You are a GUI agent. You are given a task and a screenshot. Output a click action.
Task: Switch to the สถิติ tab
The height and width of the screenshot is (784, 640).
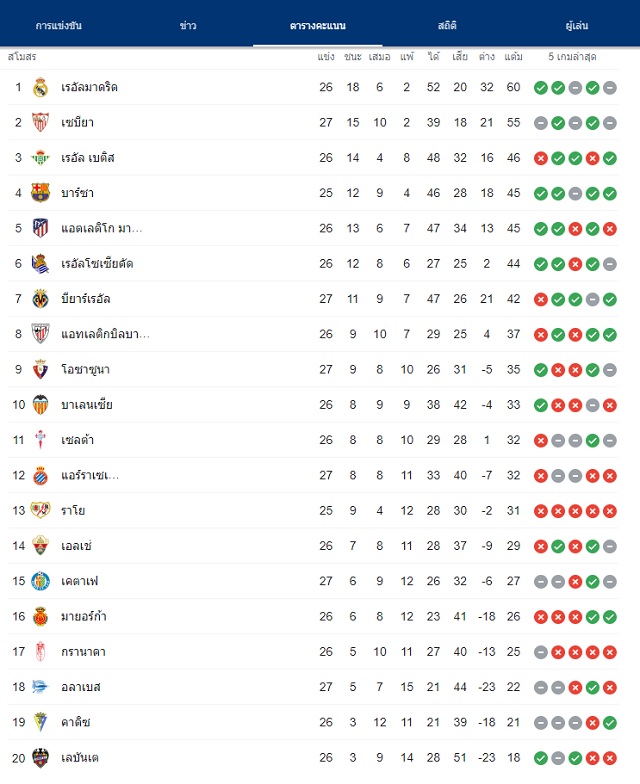(x=447, y=26)
